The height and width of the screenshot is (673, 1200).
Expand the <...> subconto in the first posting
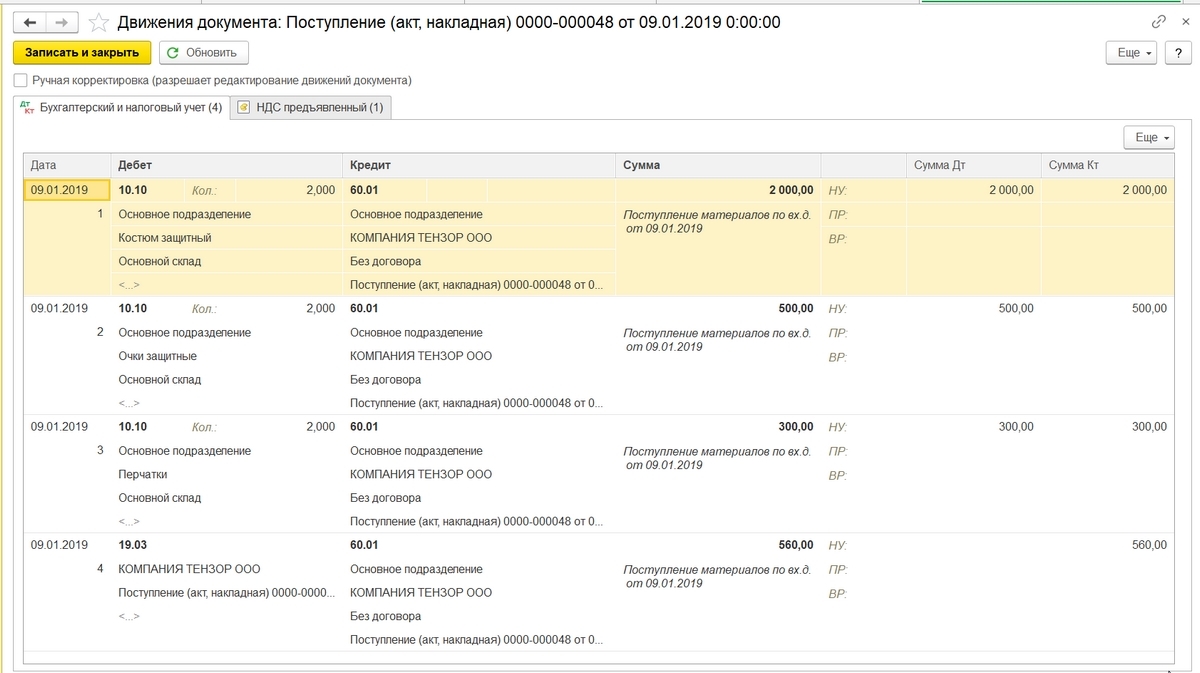(x=128, y=284)
